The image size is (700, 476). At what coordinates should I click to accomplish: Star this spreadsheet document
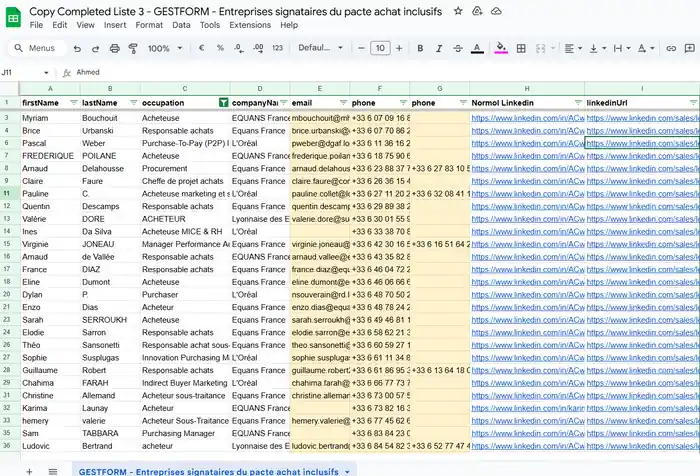tap(458, 11)
